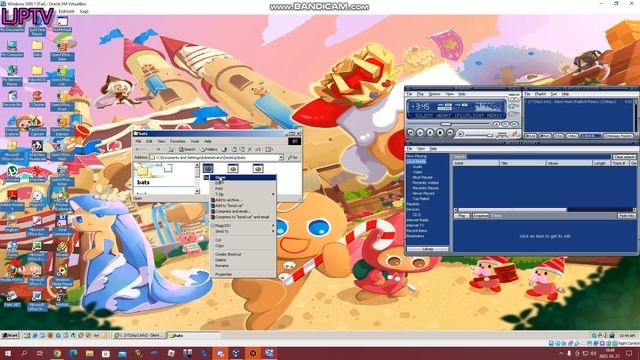Click Winamp's Stop button

(x=440, y=133)
